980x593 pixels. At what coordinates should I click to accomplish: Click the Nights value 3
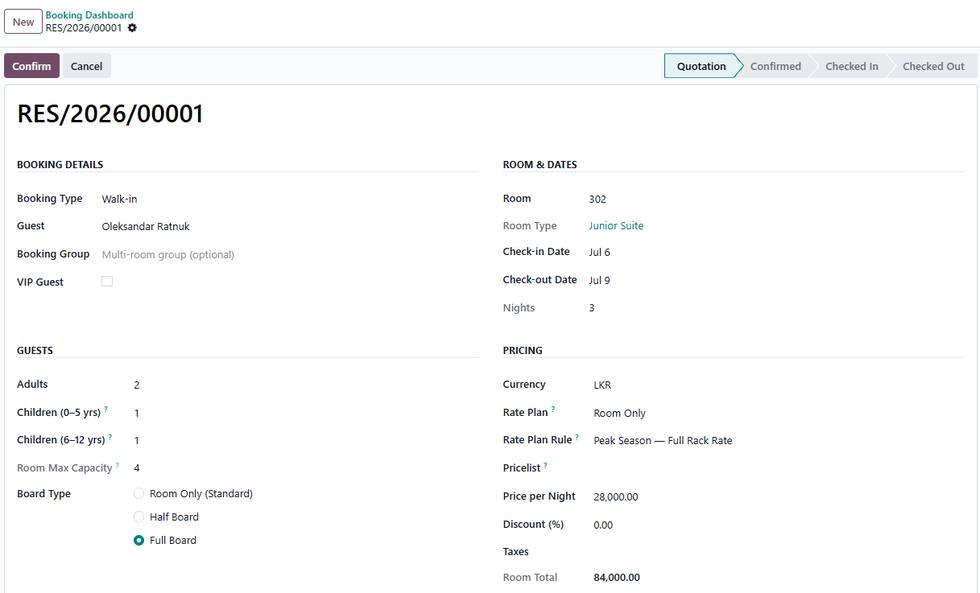click(591, 308)
